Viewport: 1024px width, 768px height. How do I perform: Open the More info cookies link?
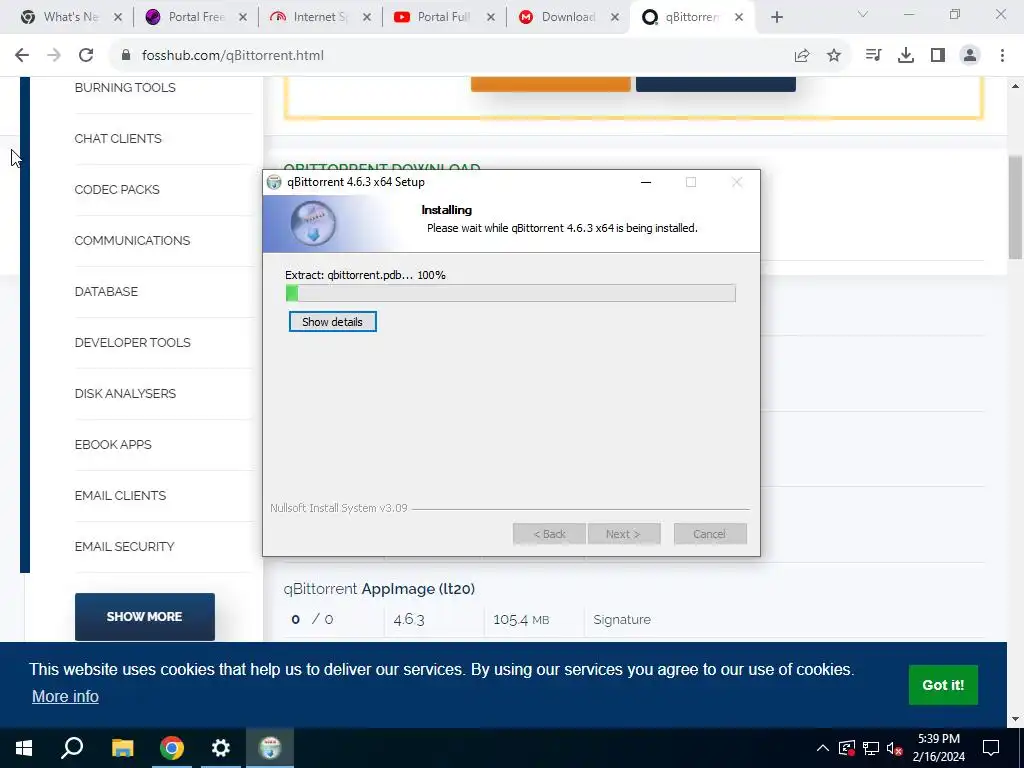(65, 696)
